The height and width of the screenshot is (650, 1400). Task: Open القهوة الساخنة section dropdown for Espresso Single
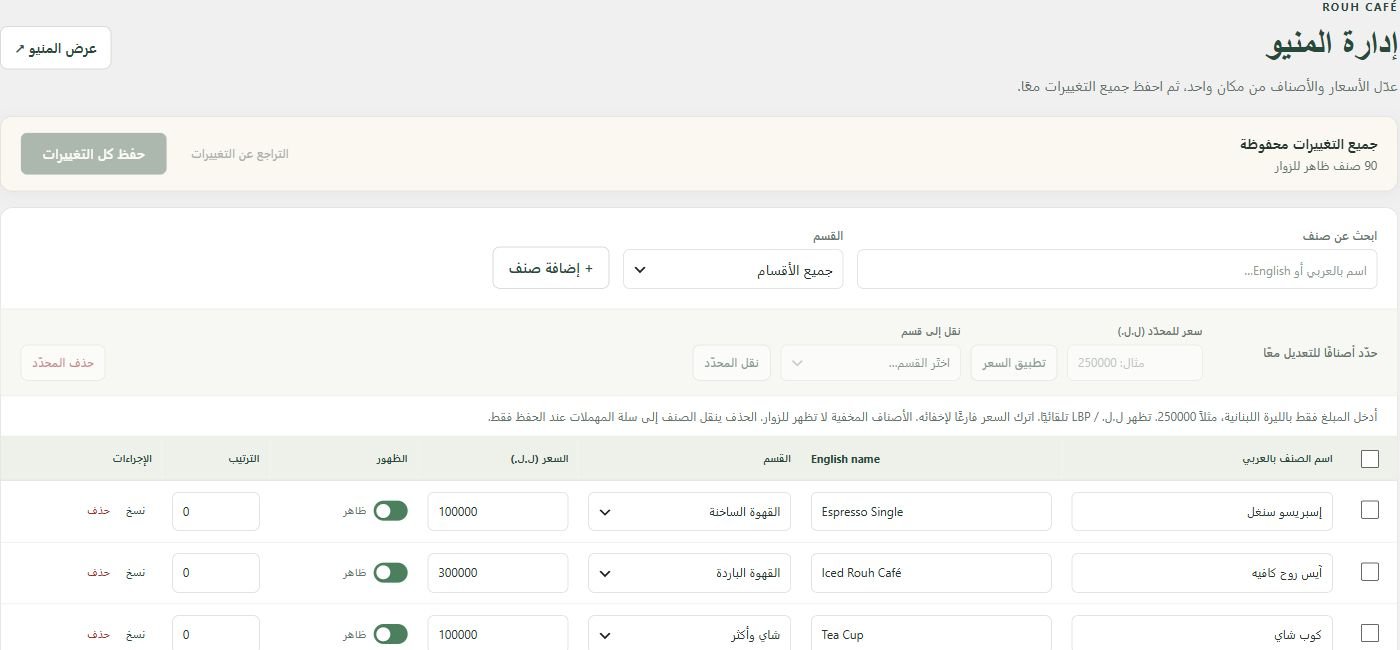point(690,512)
